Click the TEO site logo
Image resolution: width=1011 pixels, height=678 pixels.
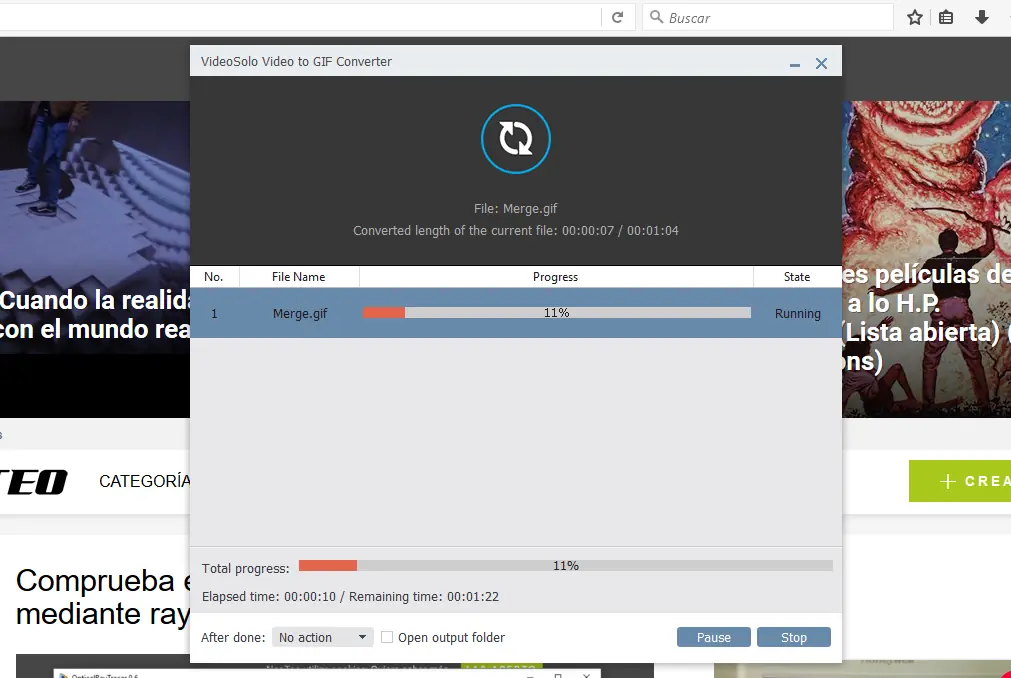coord(34,481)
